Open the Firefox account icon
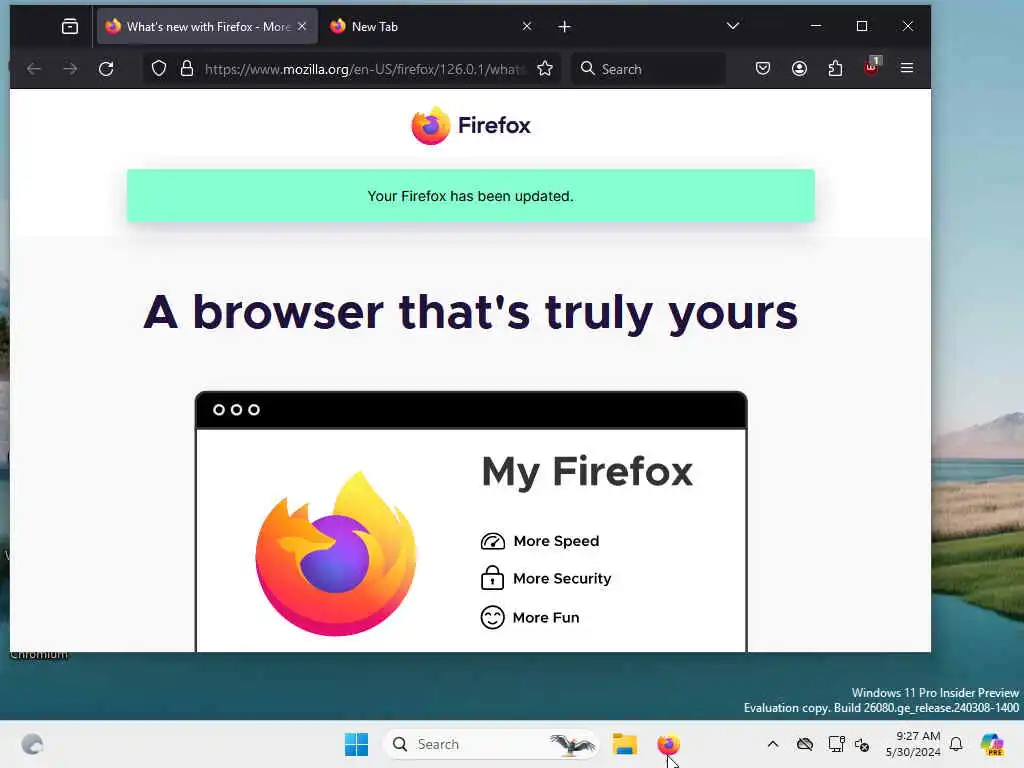 click(799, 69)
